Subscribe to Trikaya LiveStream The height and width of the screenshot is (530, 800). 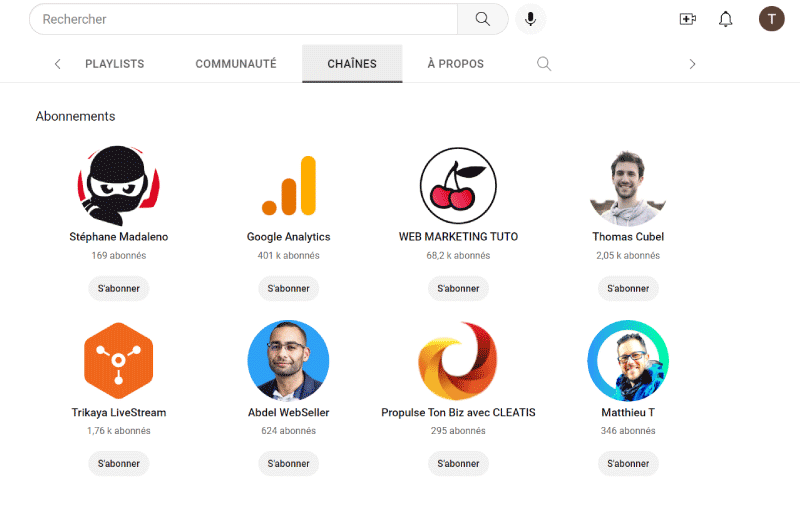[x=118, y=463]
